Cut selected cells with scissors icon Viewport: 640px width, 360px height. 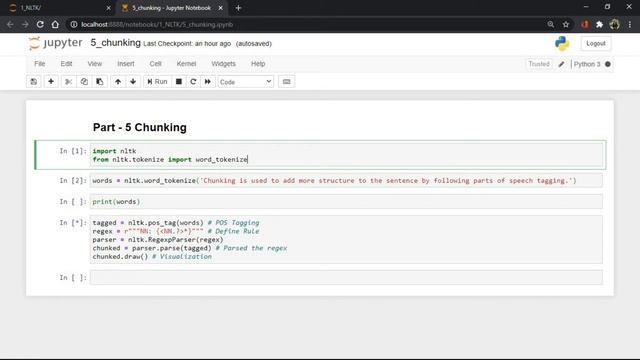69,82
